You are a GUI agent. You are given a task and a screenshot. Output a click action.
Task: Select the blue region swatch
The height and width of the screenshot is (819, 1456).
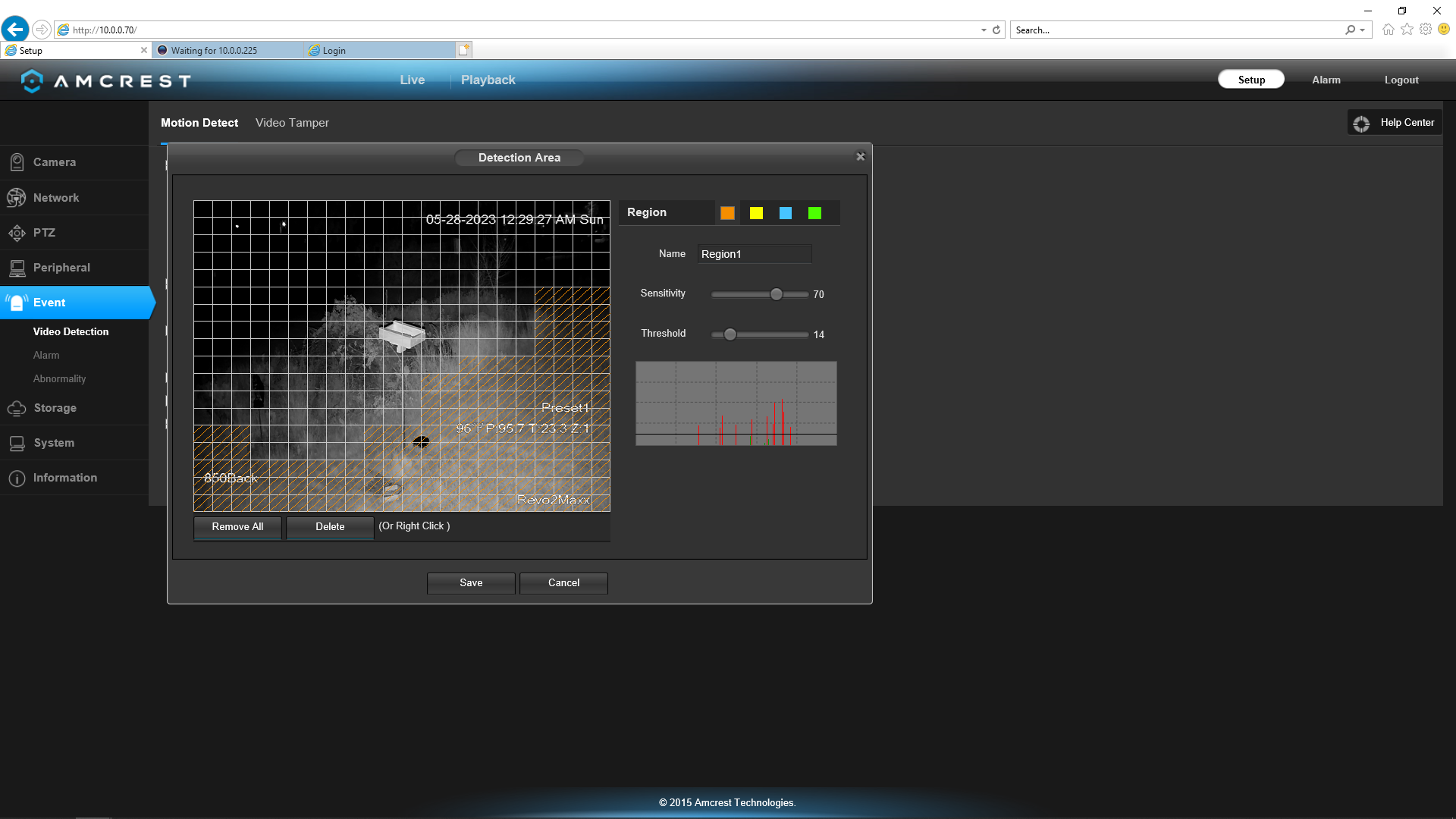(786, 213)
